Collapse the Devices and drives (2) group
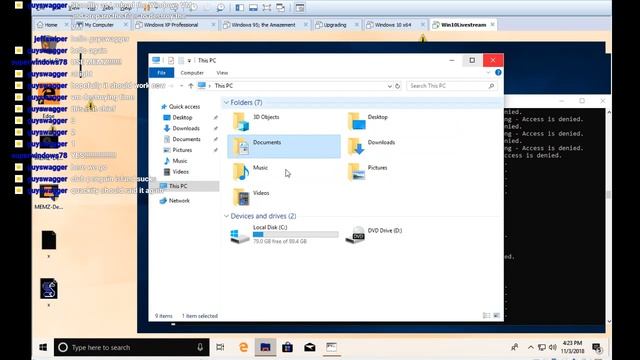 click(226, 216)
